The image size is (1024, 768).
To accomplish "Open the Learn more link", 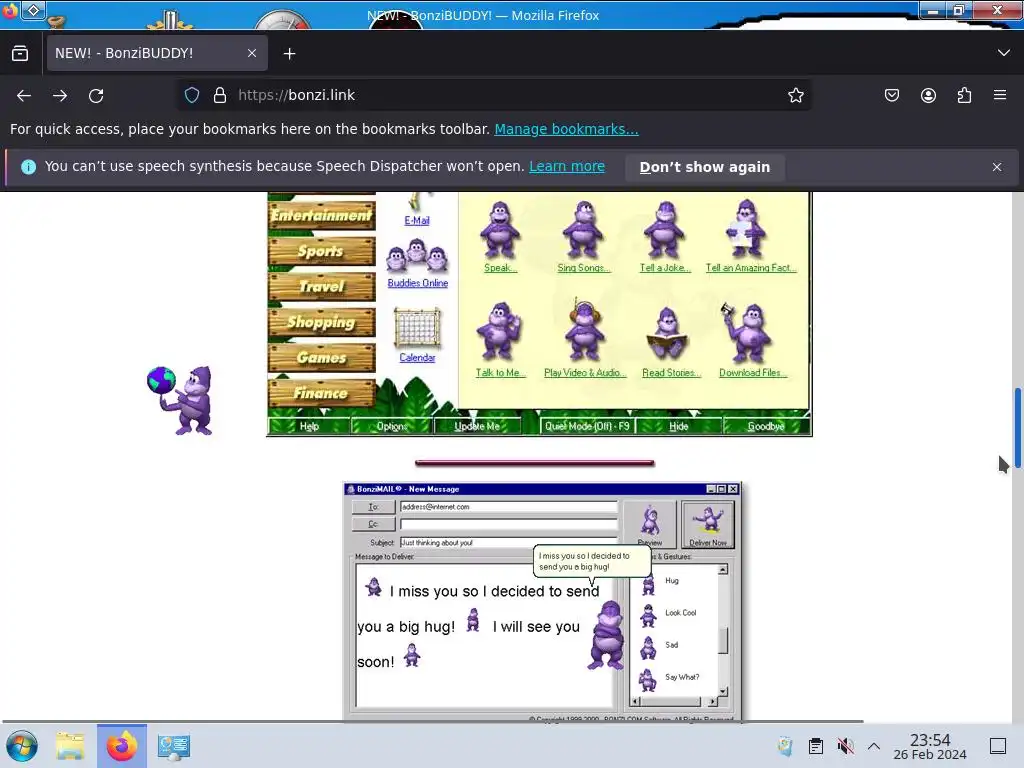I will coord(567,167).
